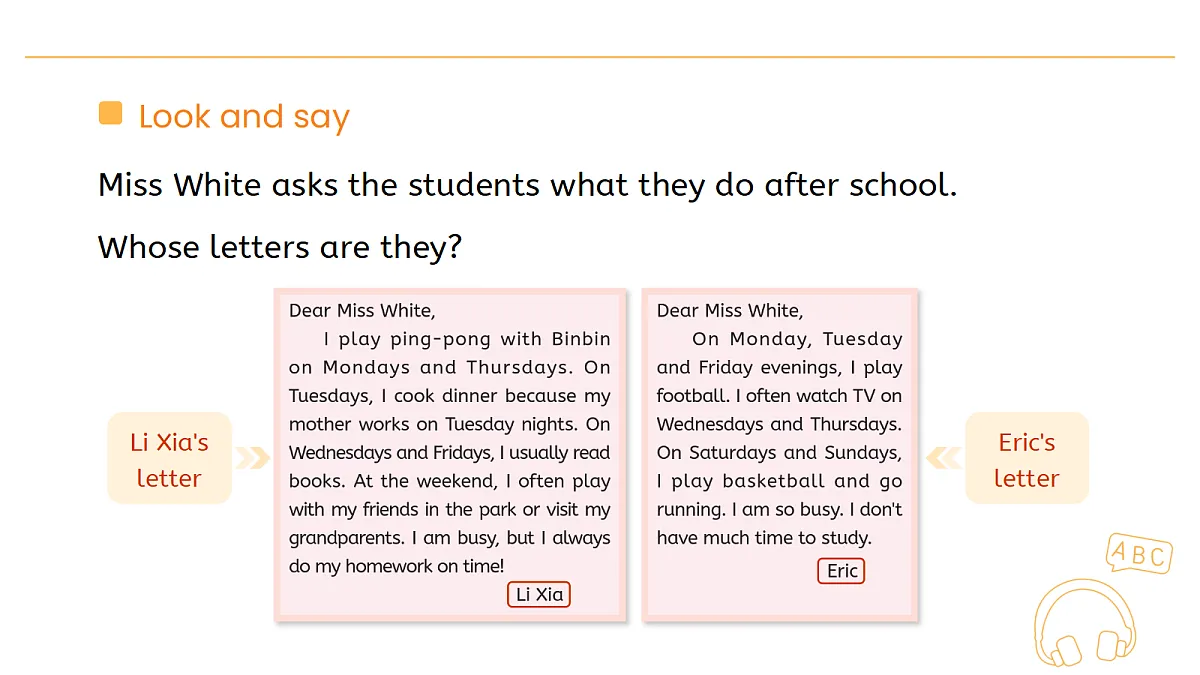Screen dimensions: 1200x675
Task: Click the orange square bullet beside Look and say
Action: point(111,113)
